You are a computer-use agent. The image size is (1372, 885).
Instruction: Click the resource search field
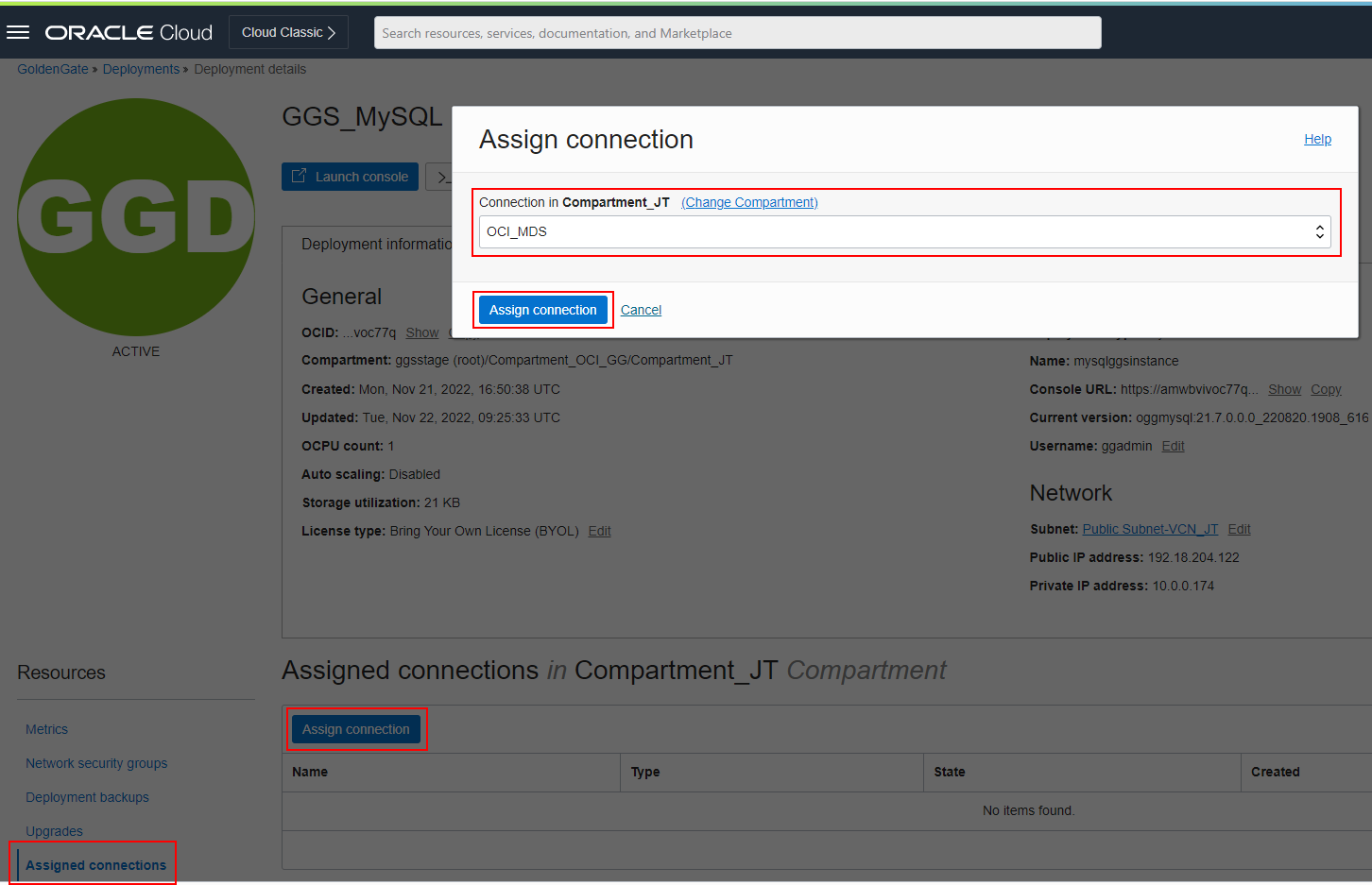click(735, 32)
